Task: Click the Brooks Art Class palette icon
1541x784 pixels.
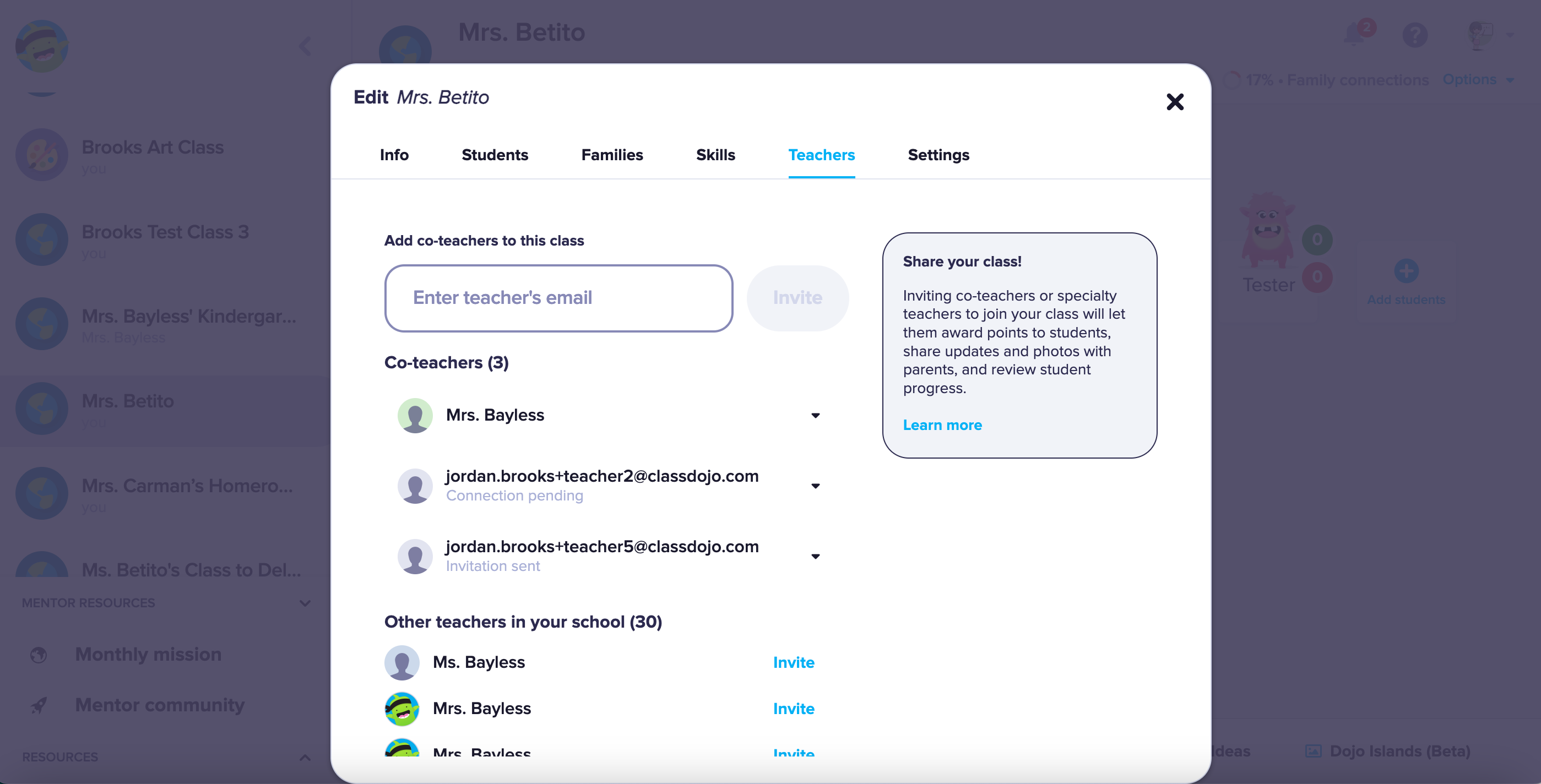Action: [42, 155]
